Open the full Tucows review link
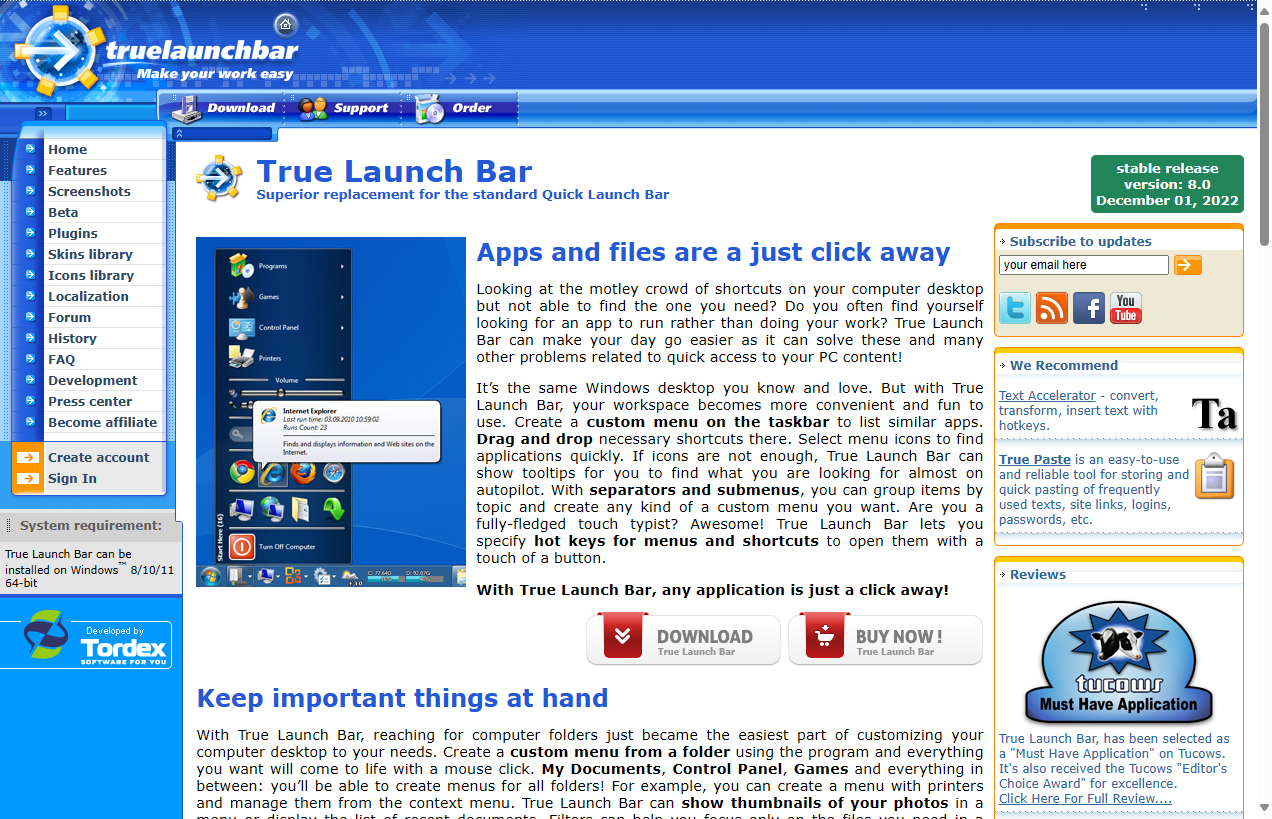 [x=1084, y=798]
